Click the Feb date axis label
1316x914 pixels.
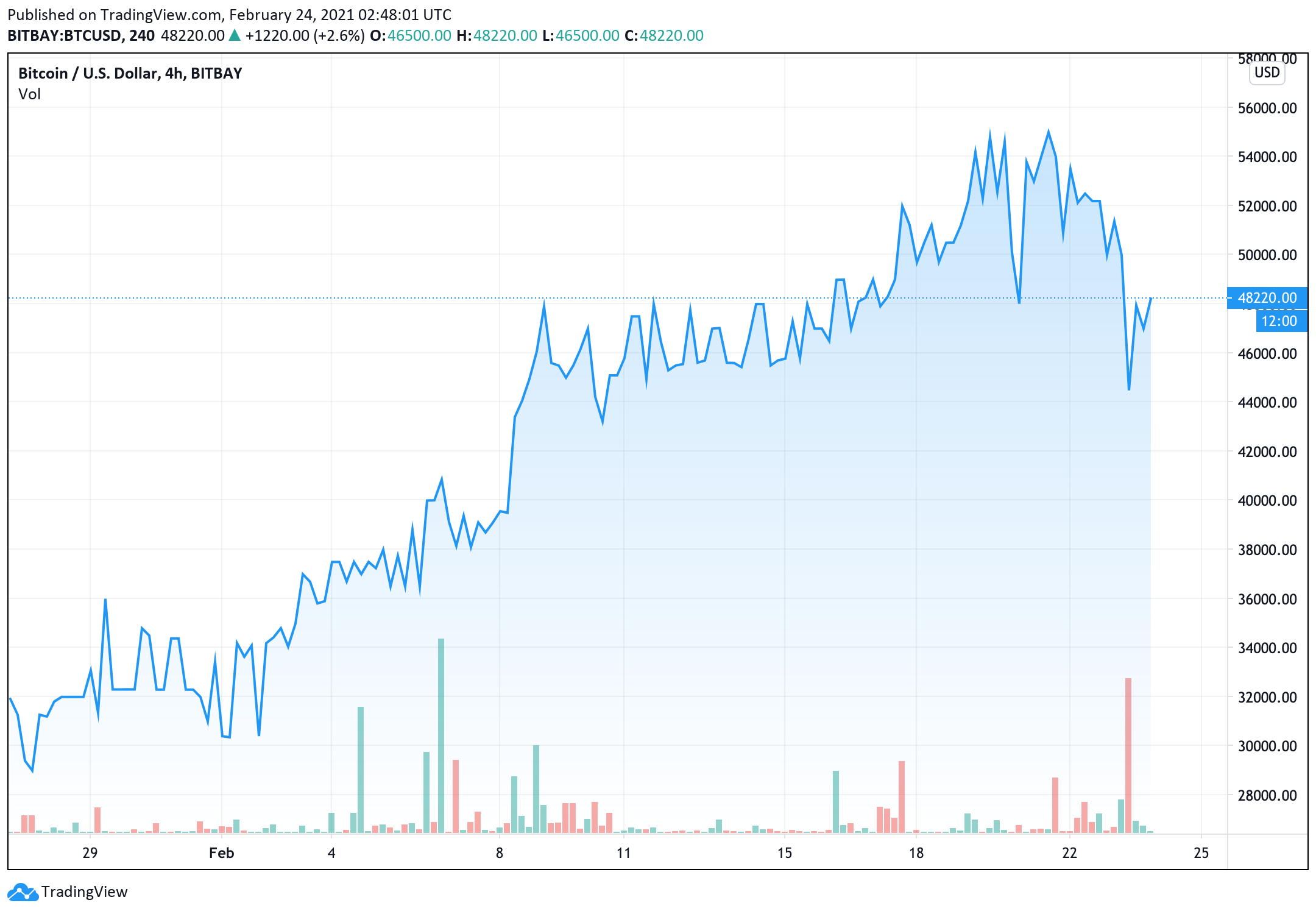[222, 853]
